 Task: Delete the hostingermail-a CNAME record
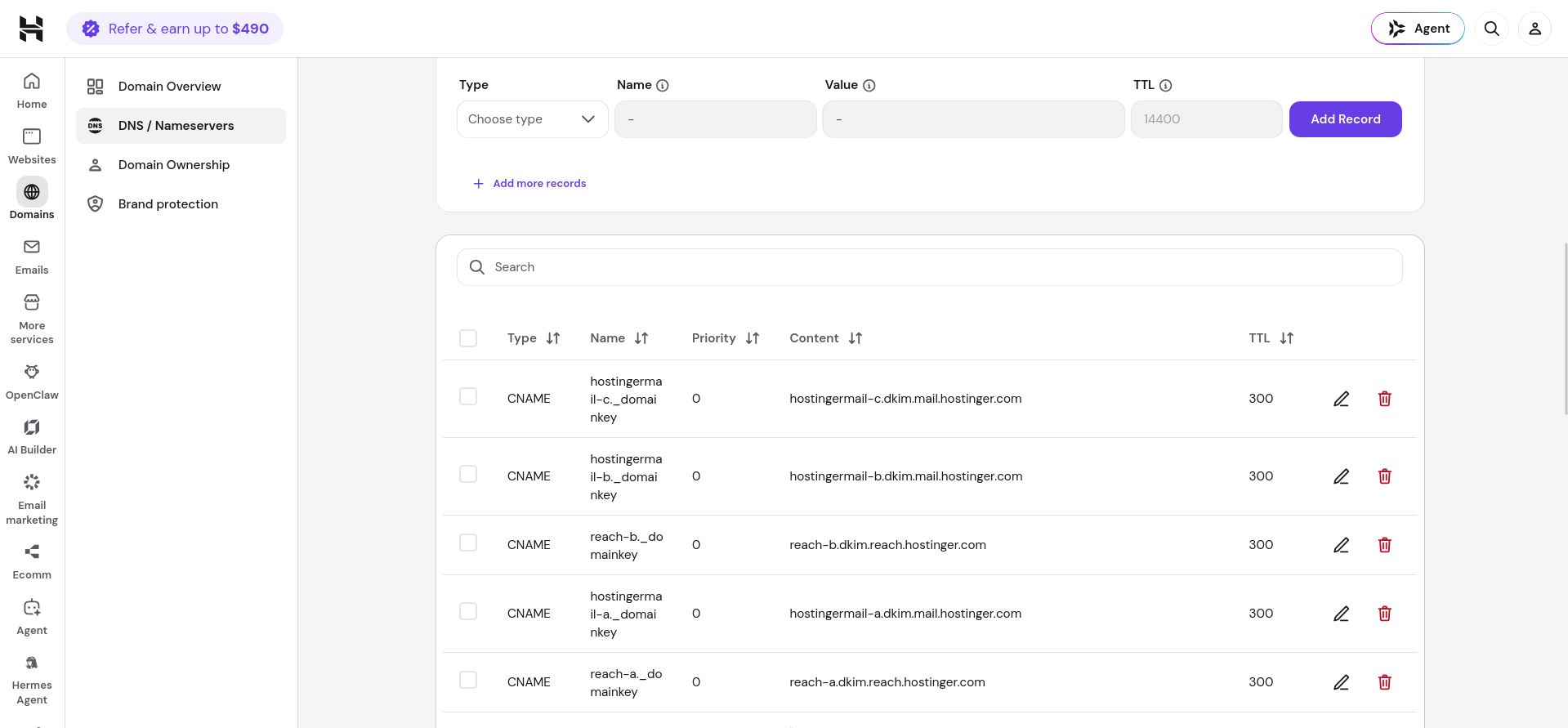point(1384,614)
